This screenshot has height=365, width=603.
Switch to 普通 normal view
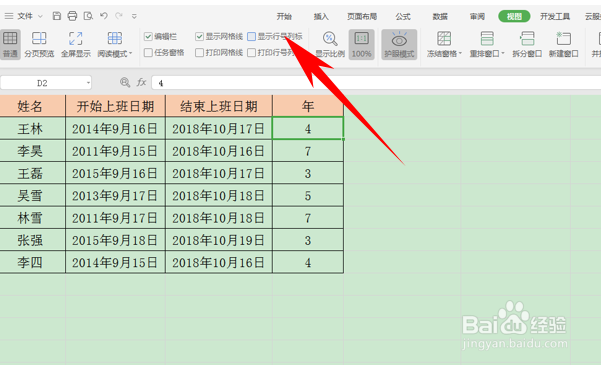[10, 45]
